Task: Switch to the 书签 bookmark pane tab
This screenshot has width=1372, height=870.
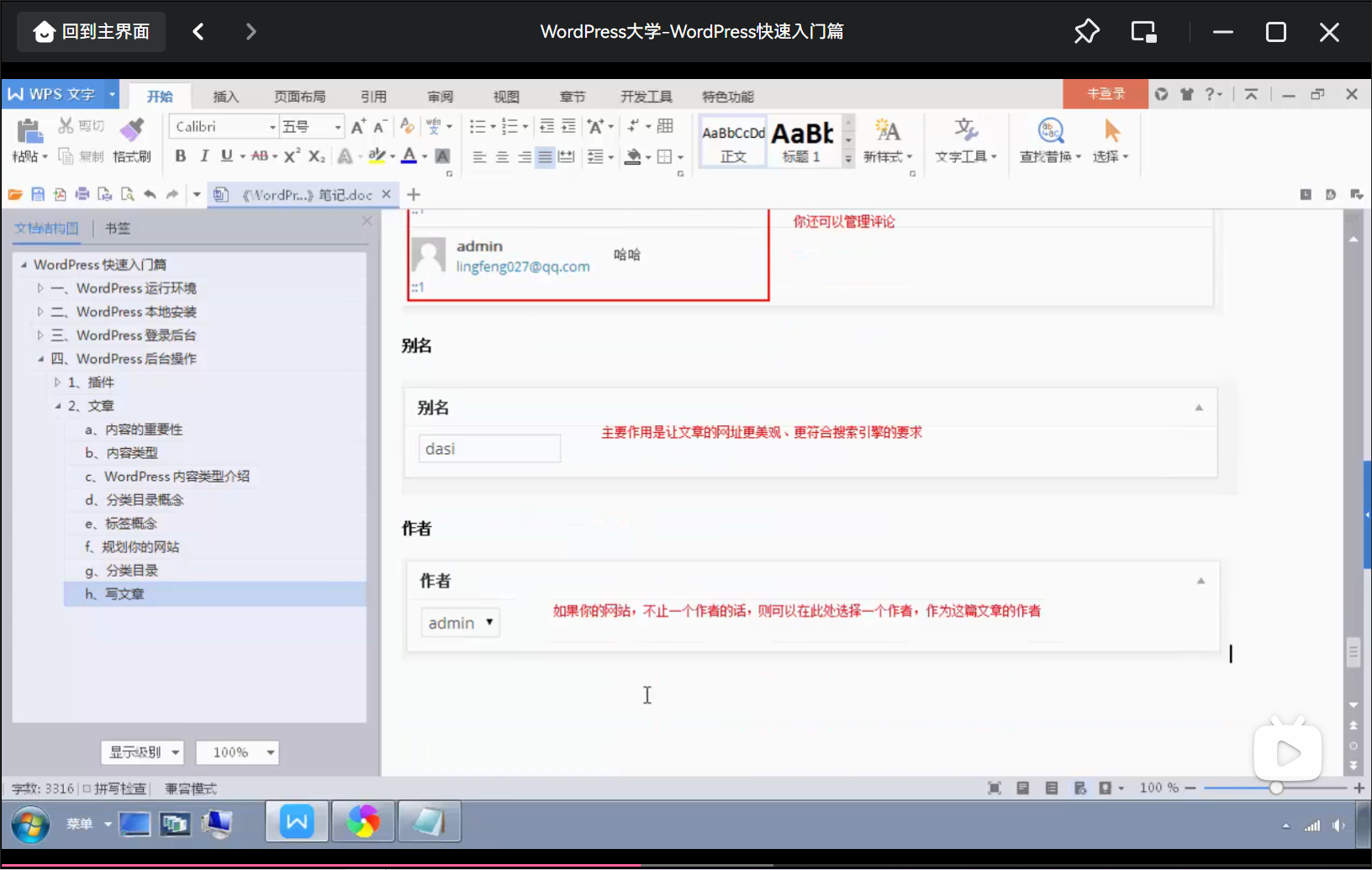Action: click(118, 228)
